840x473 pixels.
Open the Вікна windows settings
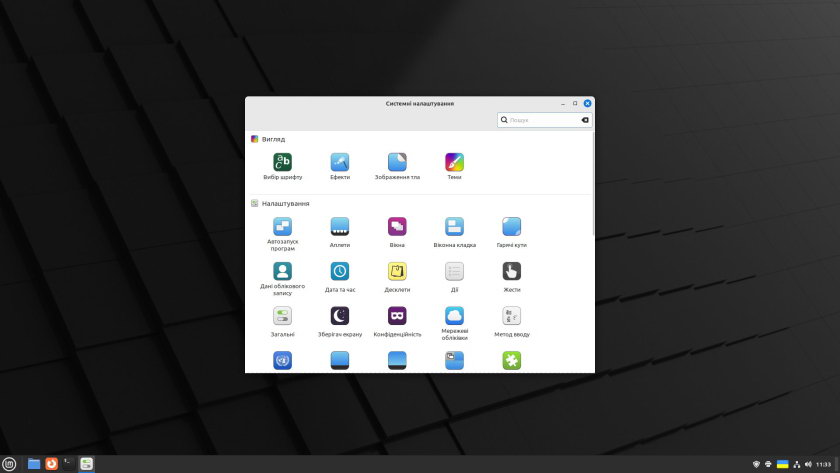point(397,232)
